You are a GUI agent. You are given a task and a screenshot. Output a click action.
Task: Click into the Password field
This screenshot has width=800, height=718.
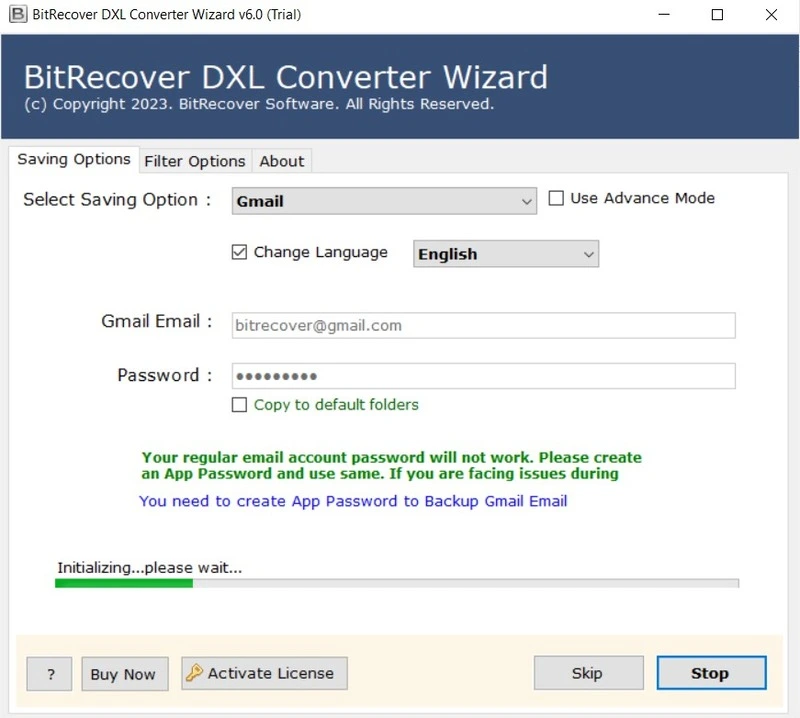(x=483, y=376)
